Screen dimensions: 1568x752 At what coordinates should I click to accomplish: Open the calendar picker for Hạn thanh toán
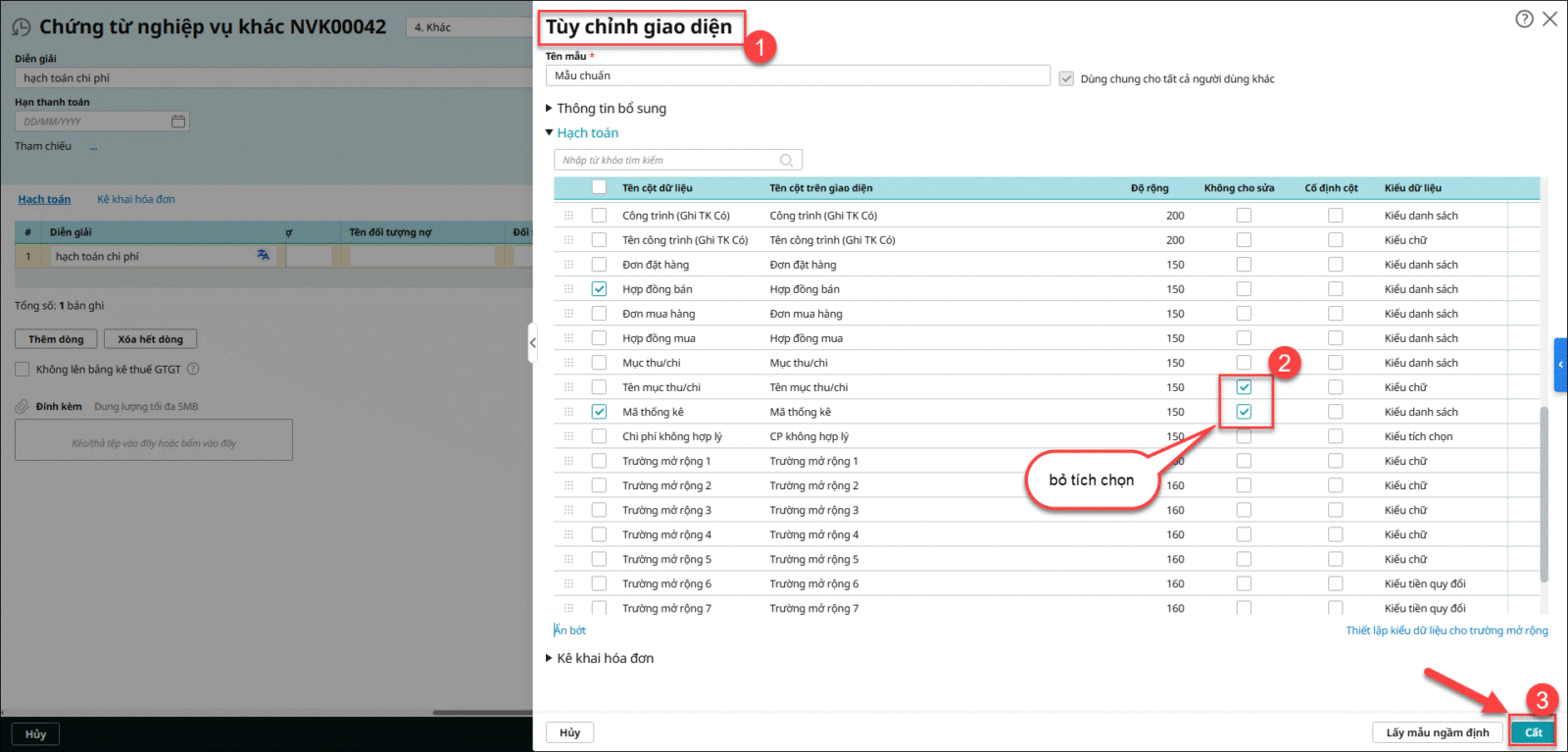coord(178,122)
